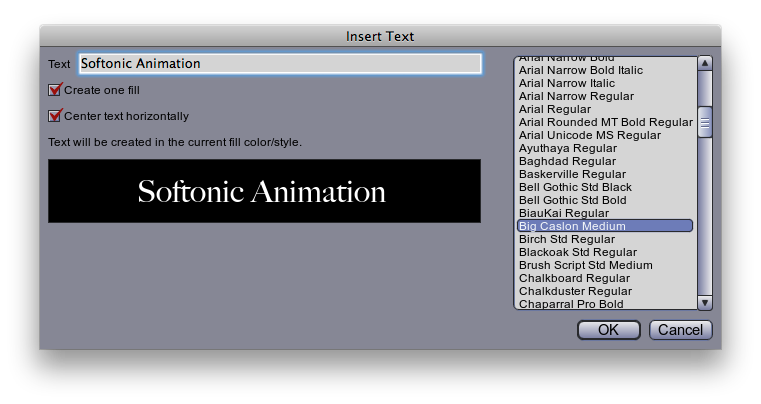
Task: Click the scroll down arrow of font list
Action: [x=705, y=302]
